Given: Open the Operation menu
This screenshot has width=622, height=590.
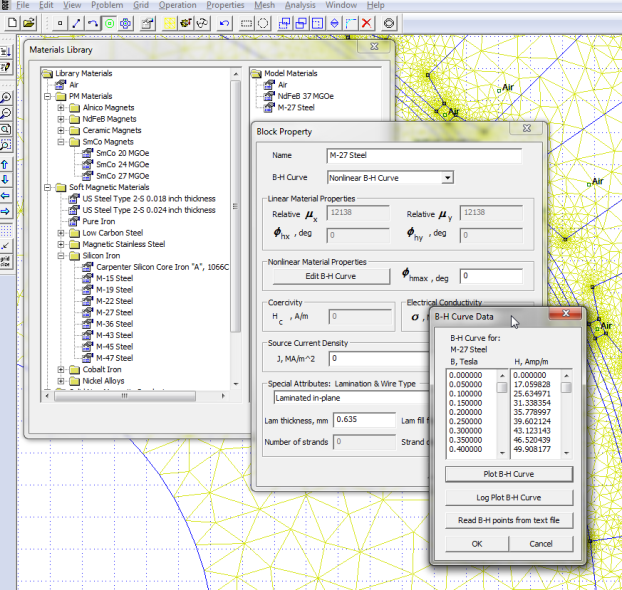Looking at the screenshot, I should coord(177,5).
